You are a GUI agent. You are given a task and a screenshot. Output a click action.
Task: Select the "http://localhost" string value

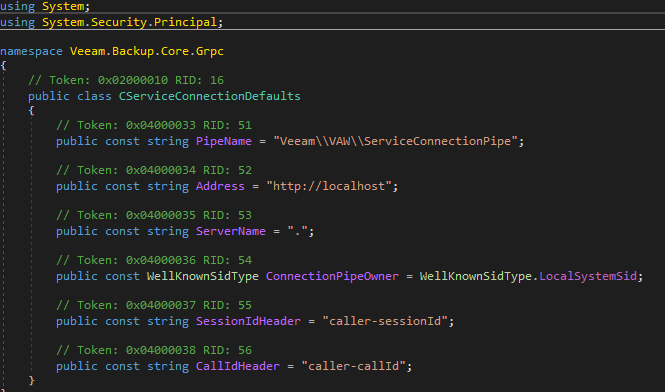pyautogui.click(x=329, y=186)
